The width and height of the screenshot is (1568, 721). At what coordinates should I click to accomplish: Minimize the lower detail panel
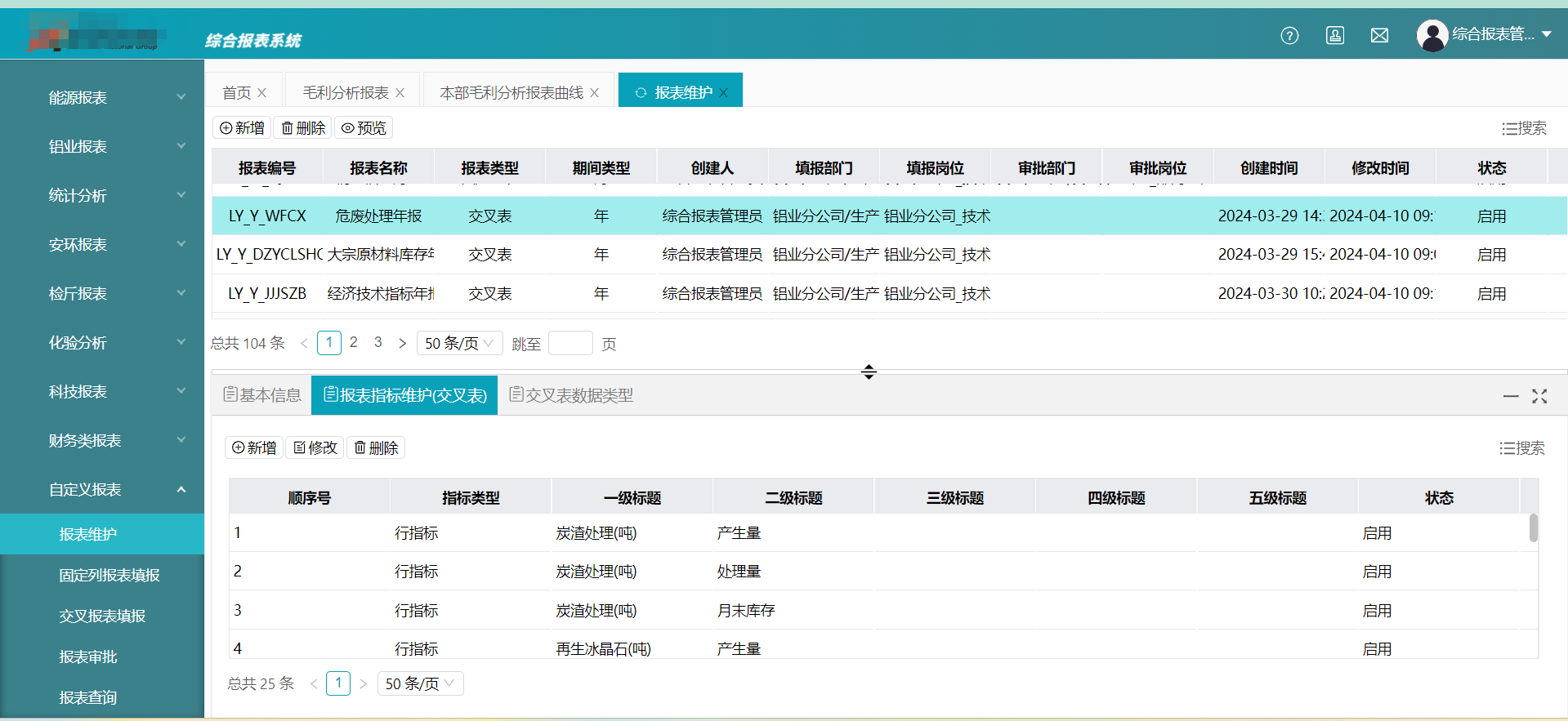point(1511,396)
